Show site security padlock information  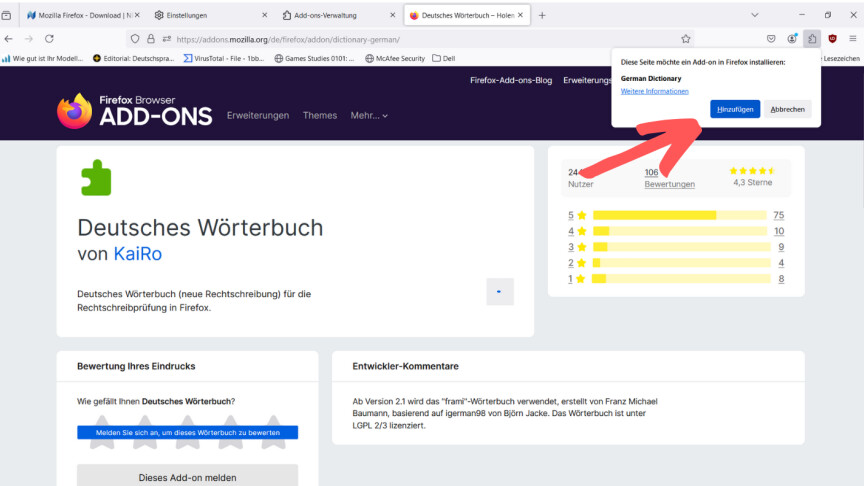tap(150, 39)
